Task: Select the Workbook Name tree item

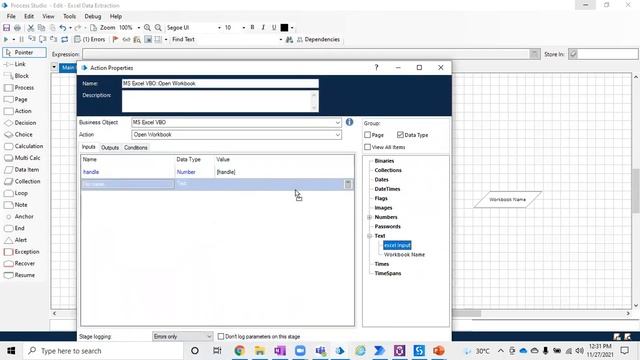Action: tap(404, 255)
